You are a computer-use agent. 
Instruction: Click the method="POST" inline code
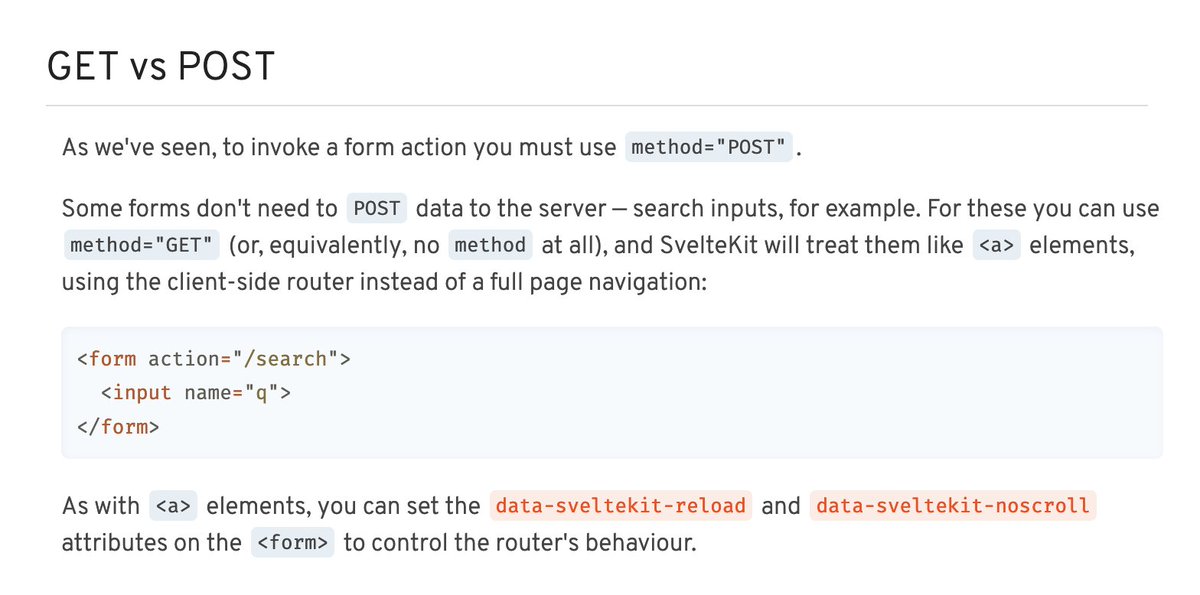pos(710,148)
